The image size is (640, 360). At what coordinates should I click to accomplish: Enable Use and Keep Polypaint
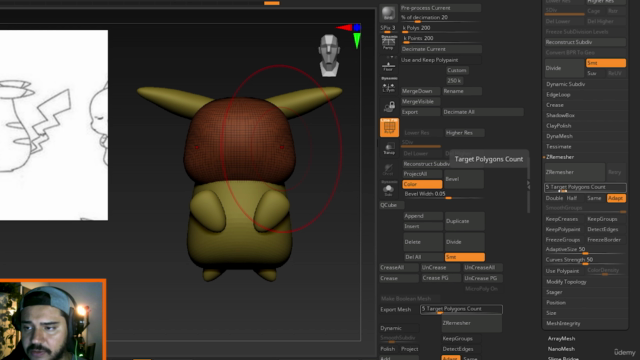point(440,60)
